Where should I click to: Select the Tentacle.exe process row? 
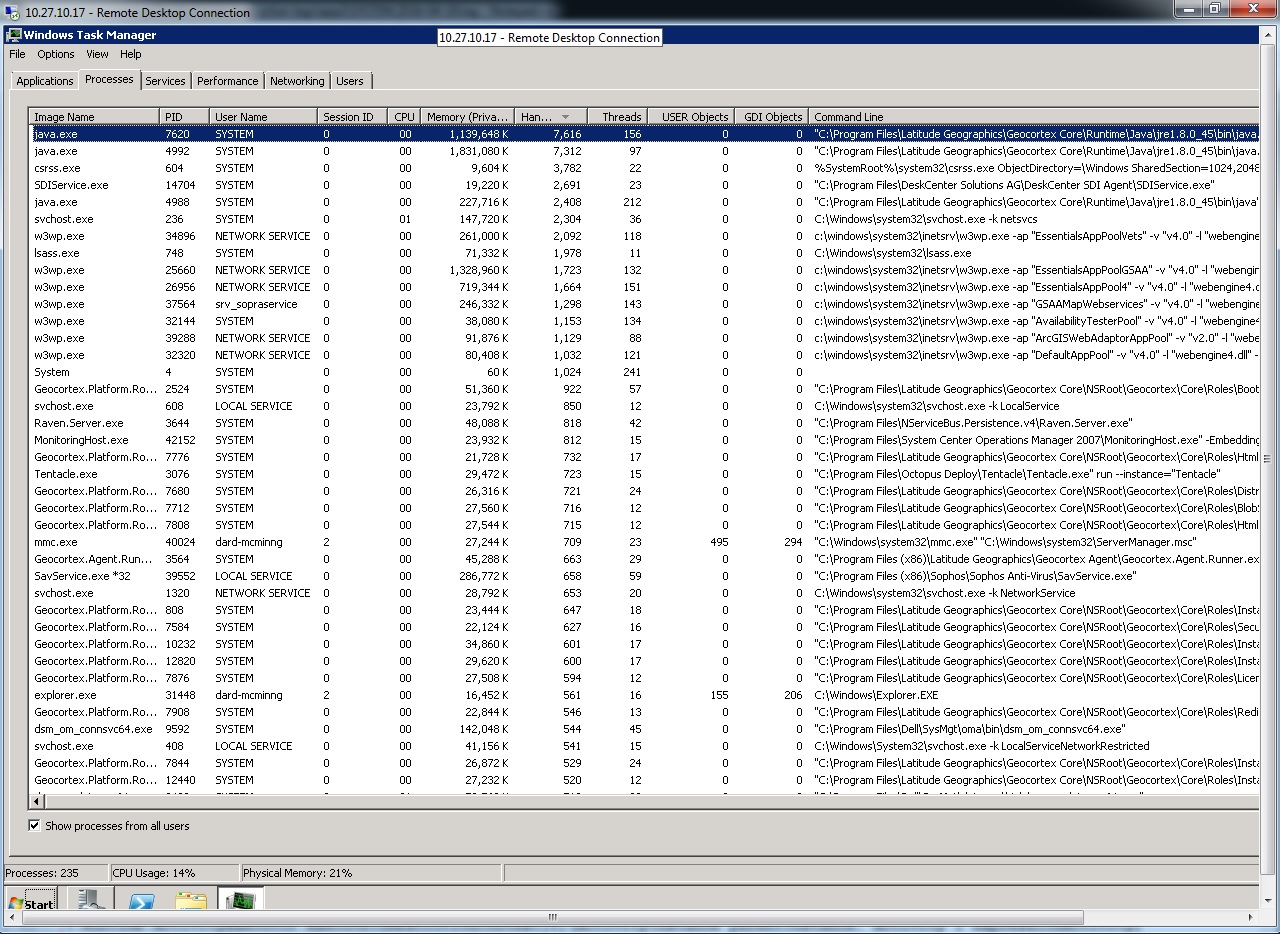(644, 474)
